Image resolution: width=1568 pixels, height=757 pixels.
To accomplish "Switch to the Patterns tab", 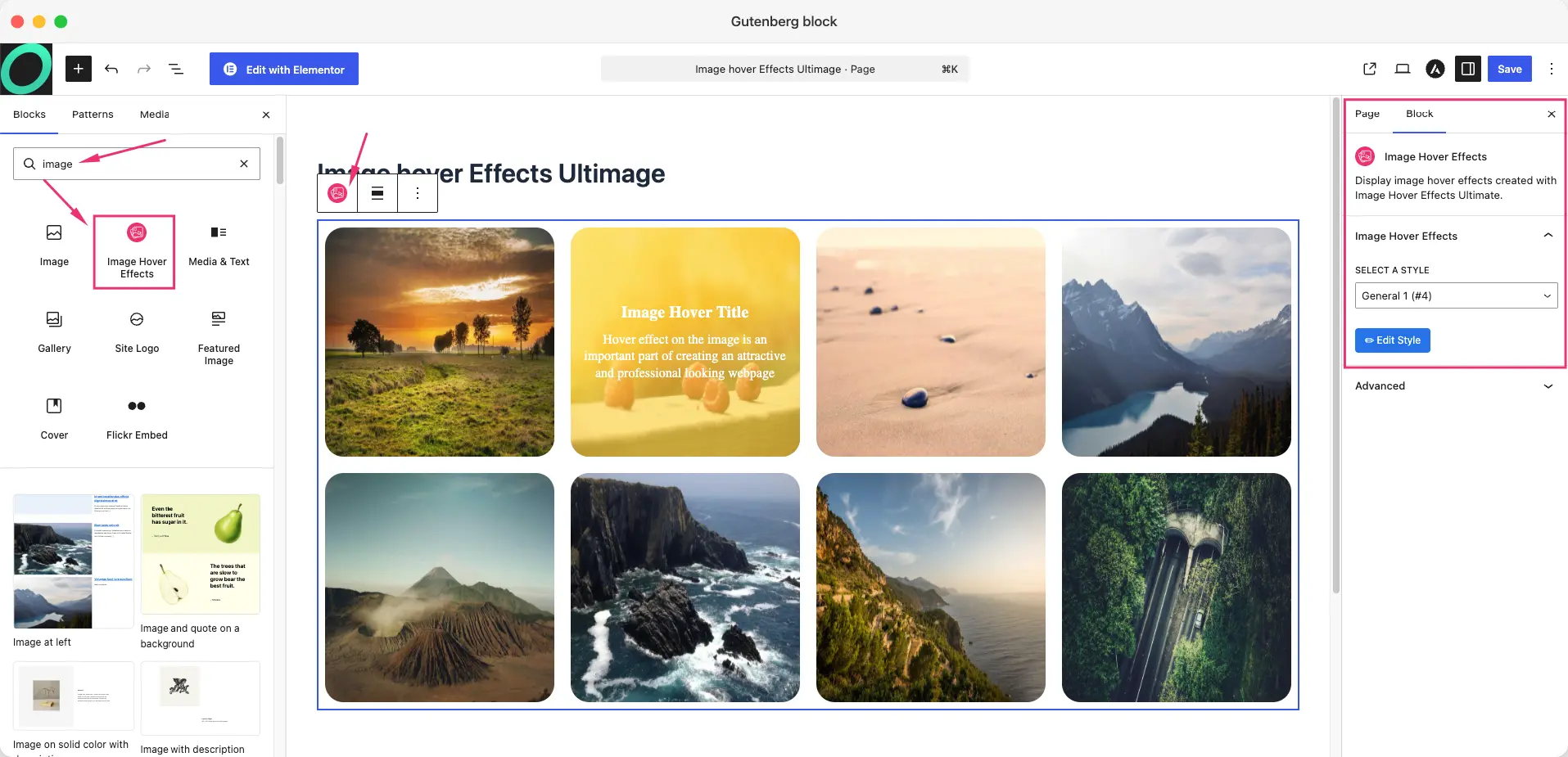I will point(93,115).
